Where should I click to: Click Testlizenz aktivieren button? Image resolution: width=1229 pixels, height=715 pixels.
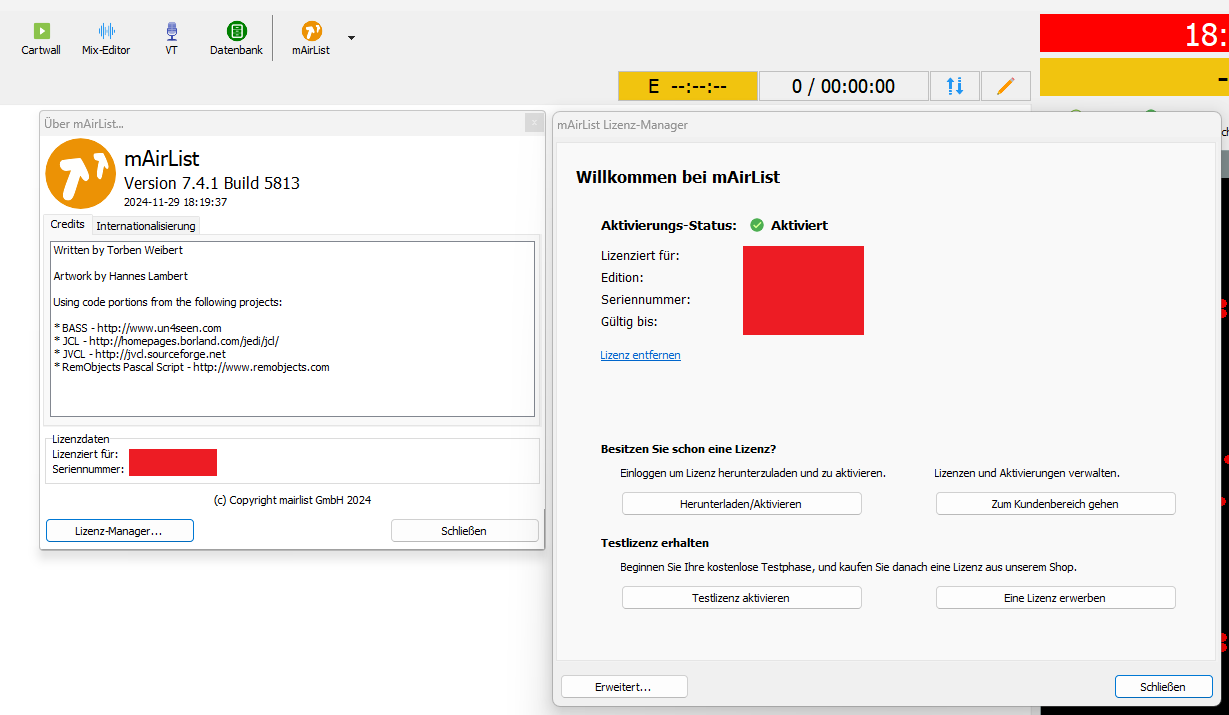[741, 598]
